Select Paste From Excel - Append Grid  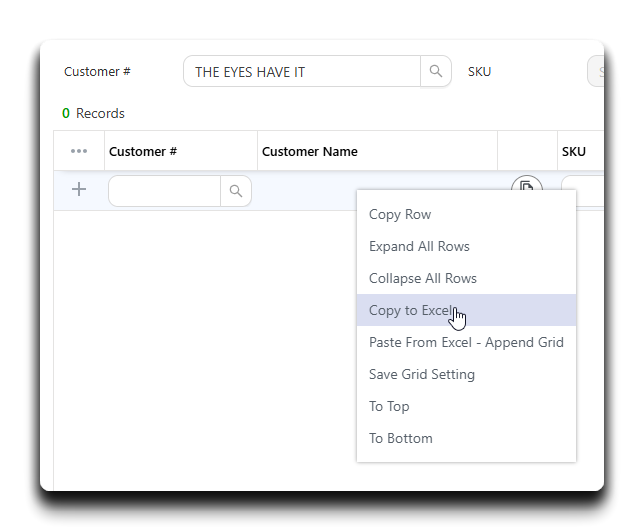point(466,342)
